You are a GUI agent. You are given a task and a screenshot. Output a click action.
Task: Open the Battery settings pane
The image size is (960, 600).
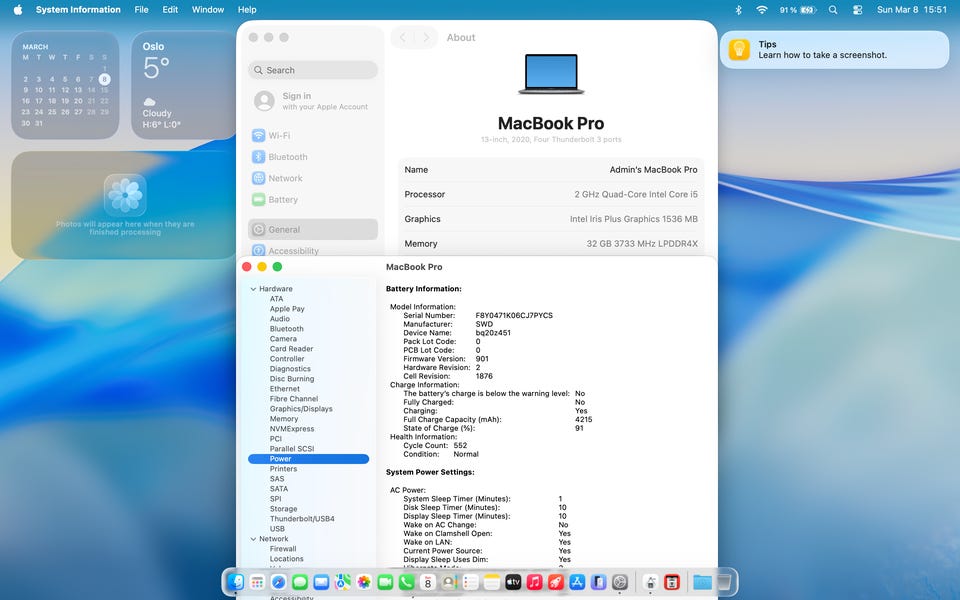click(283, 200)
